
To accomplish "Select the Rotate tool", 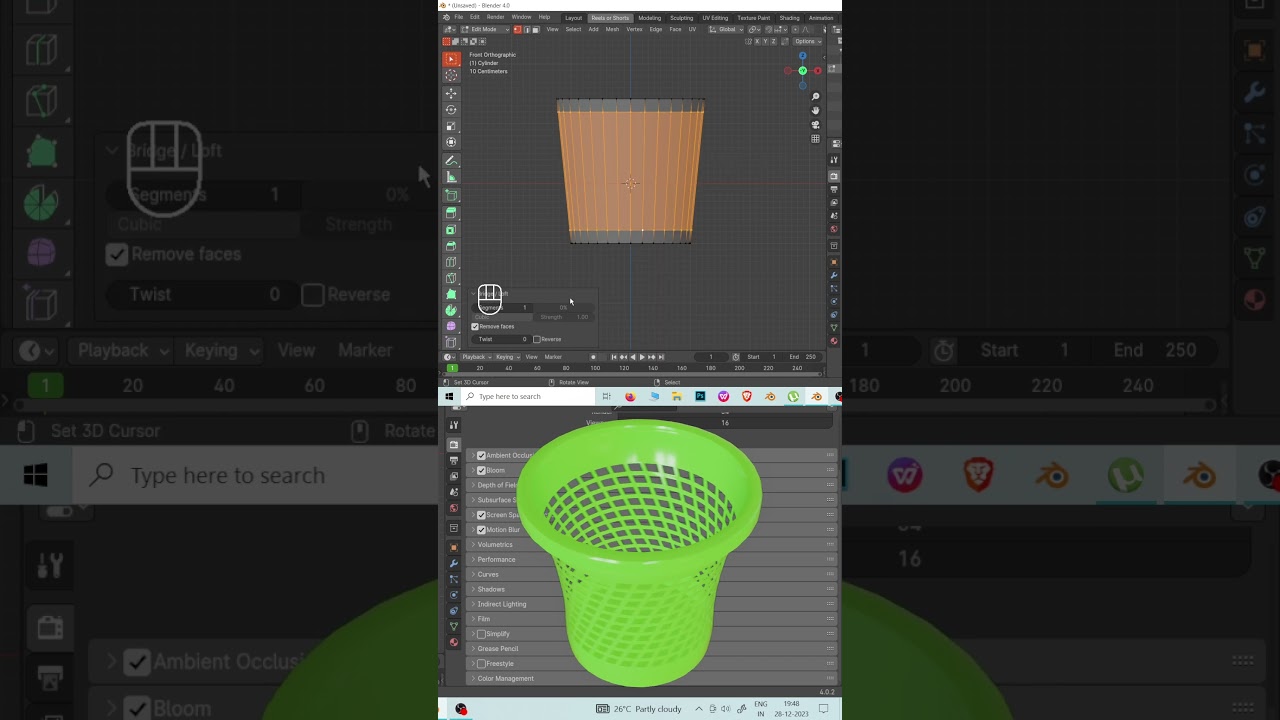I will click(x=451, y=109).
